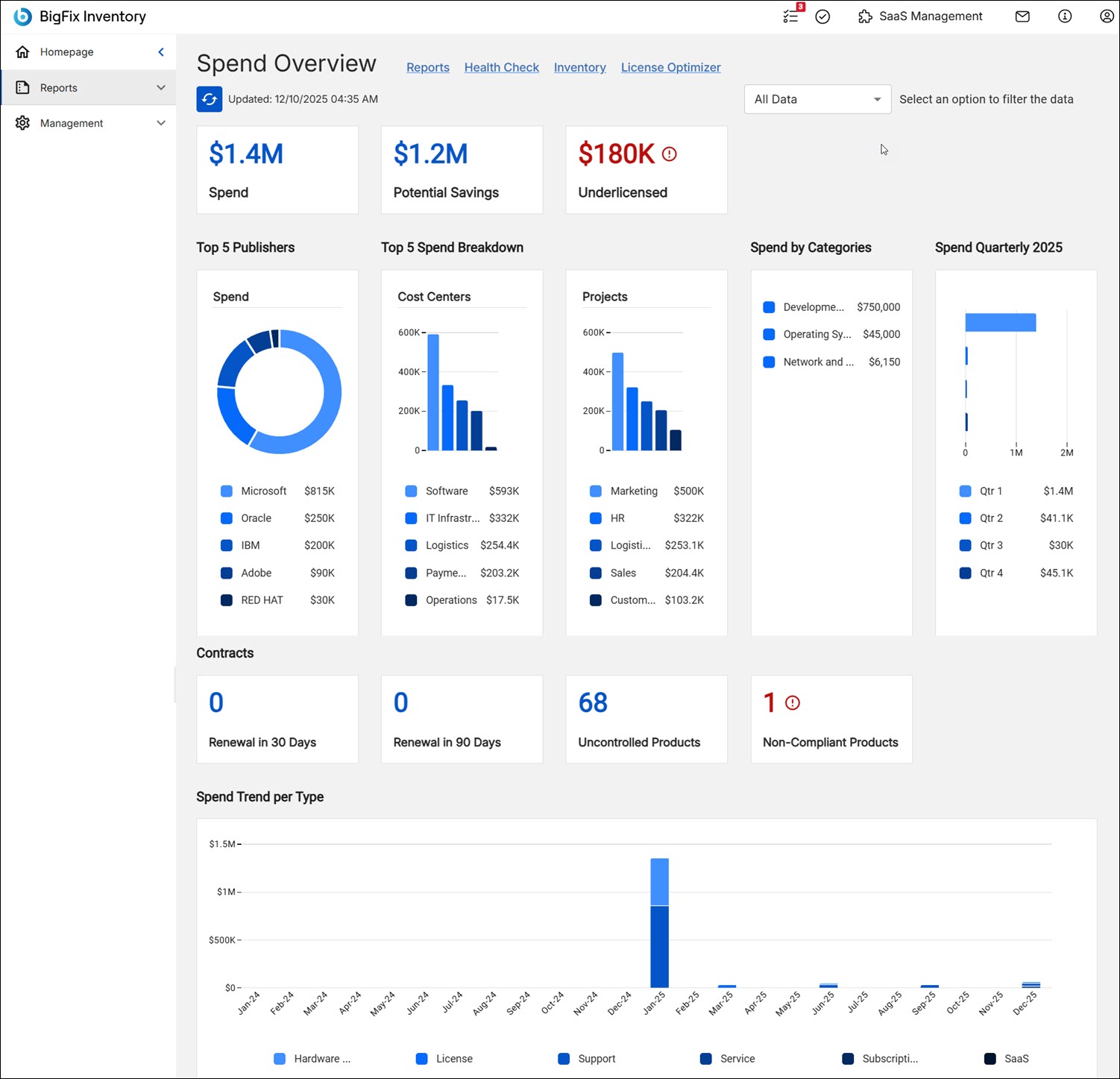Screen dimensions: 1120x1079
Task: Click the Reports document icon in sidebar
Action: click(23, 87)
